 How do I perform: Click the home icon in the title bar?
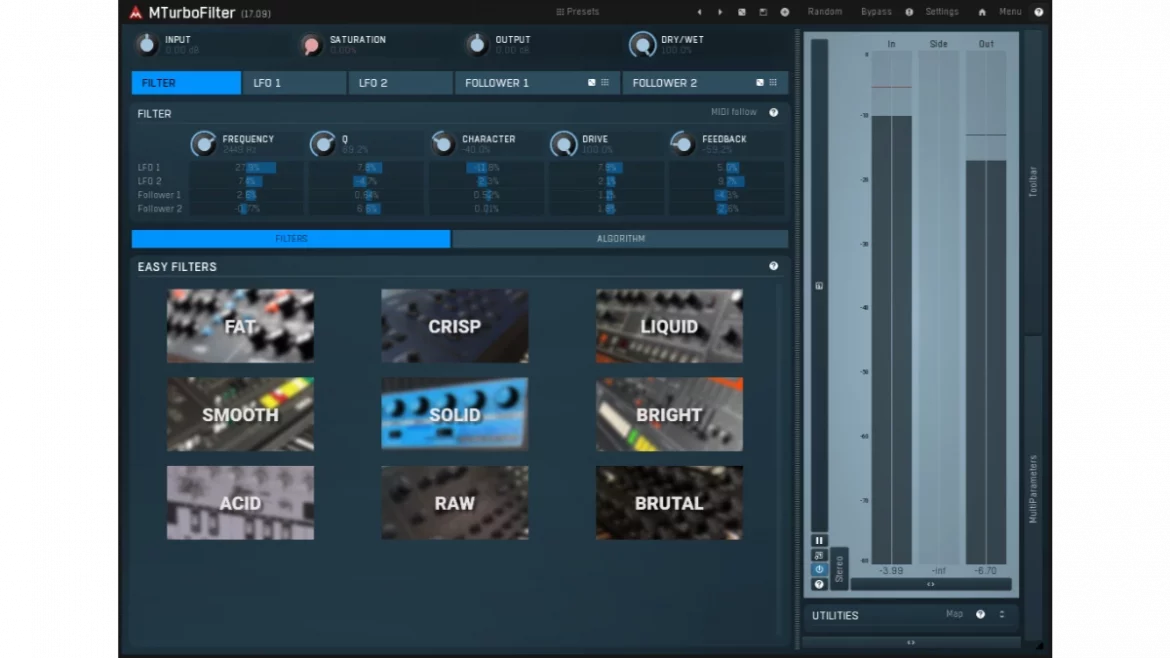pos(982,12)
